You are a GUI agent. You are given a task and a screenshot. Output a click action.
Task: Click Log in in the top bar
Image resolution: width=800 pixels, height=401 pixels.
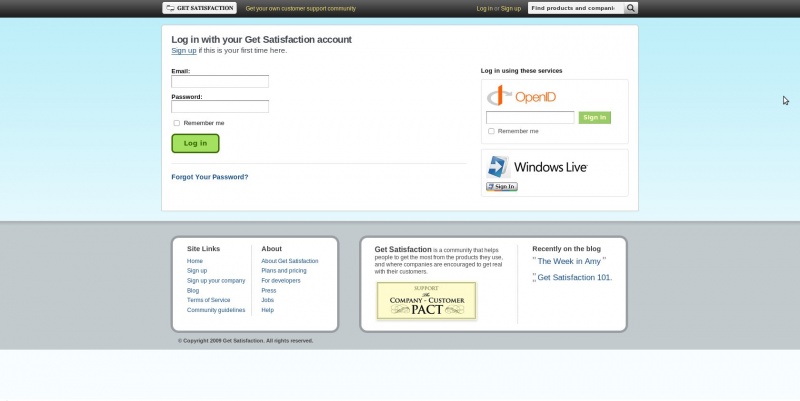(485, 9)
